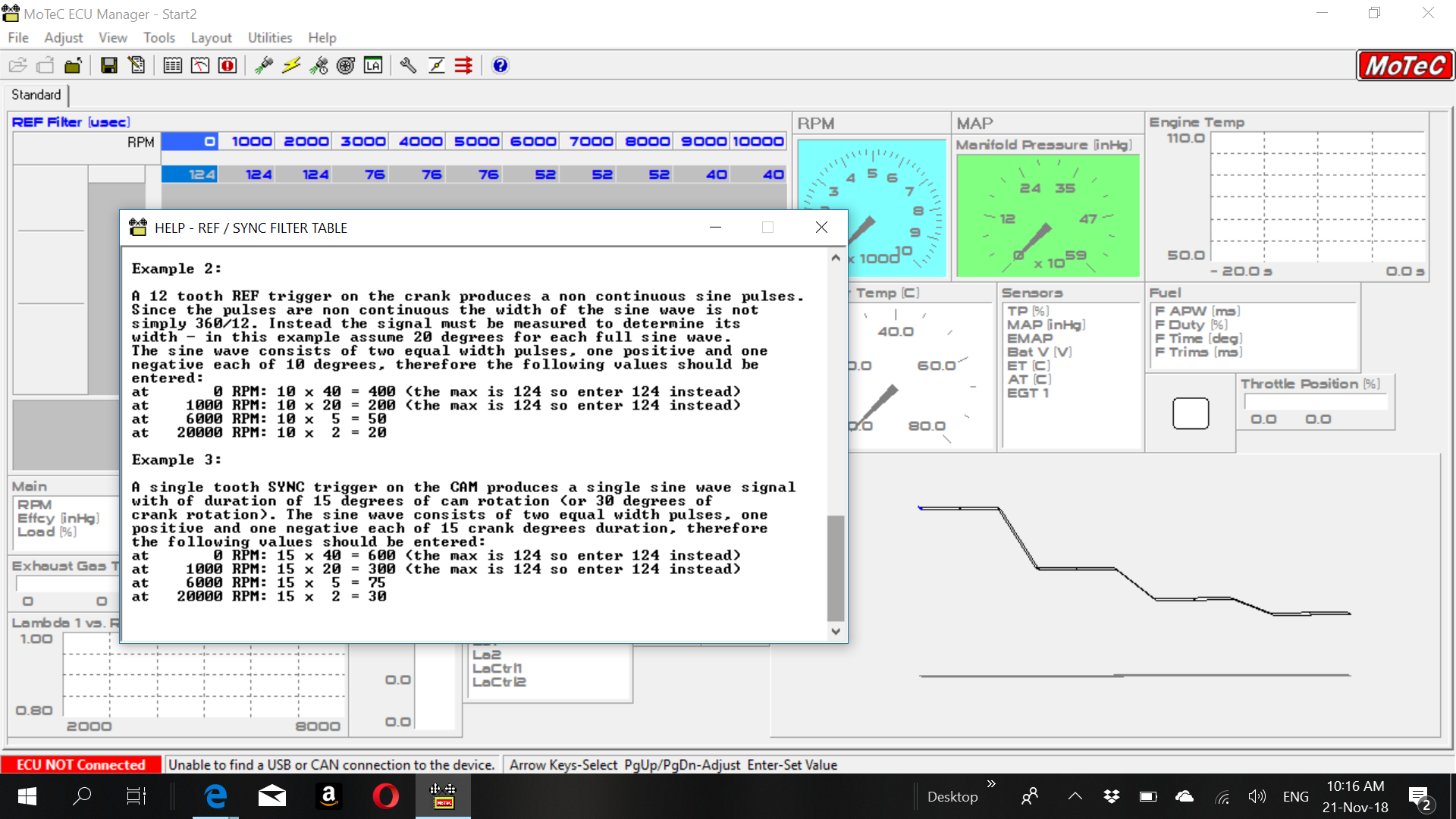The image size is (1456, 819).
Task: Click the empty square indicator box
Action: click(x=1191, y=413)
